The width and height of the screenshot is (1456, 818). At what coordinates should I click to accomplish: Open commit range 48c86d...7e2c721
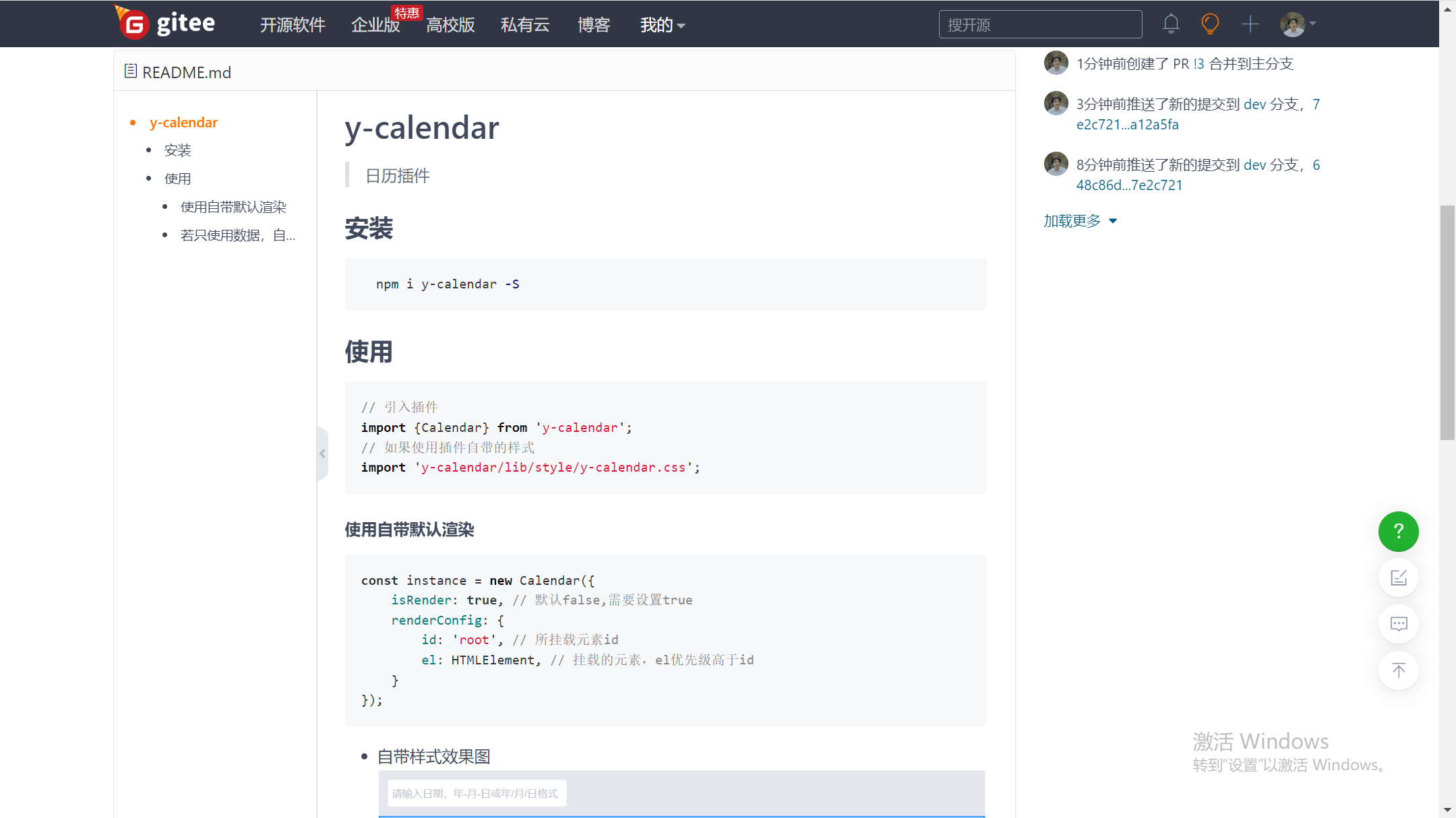pyautogui.click(x=1129, y=185)
